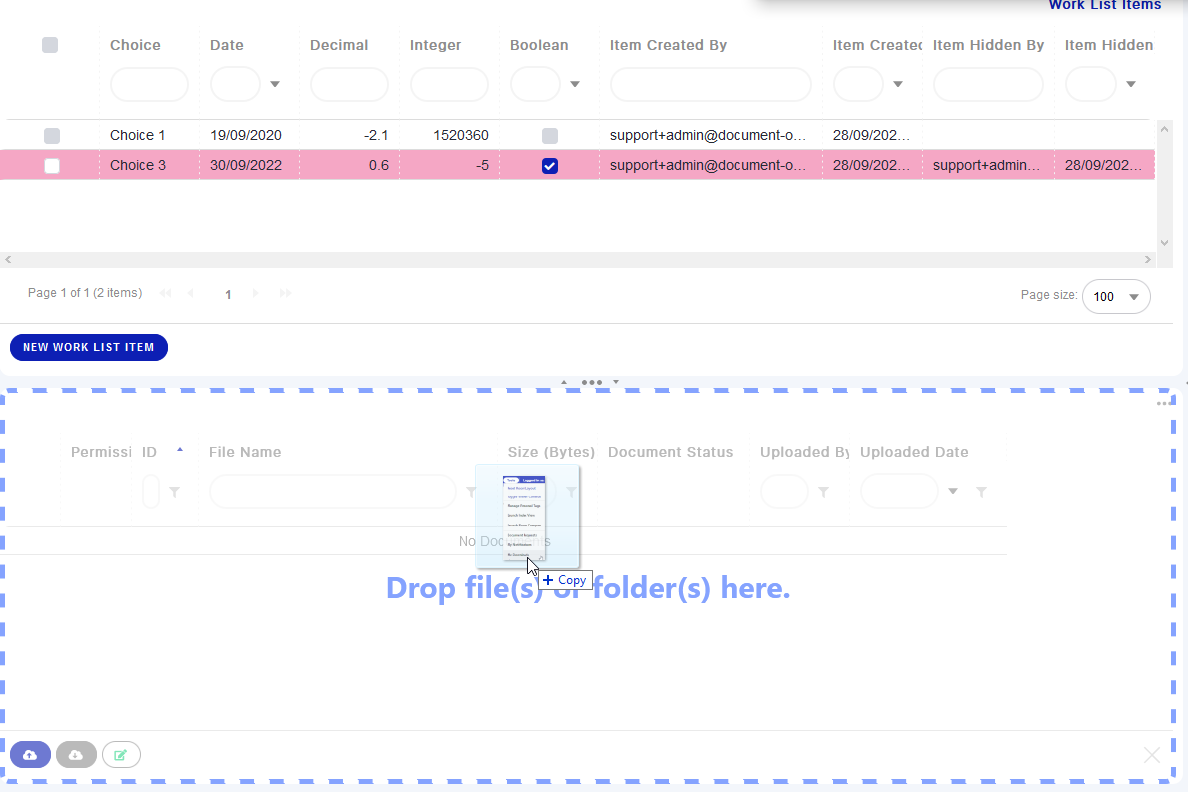Click the green edit document icon

(121, 754)
